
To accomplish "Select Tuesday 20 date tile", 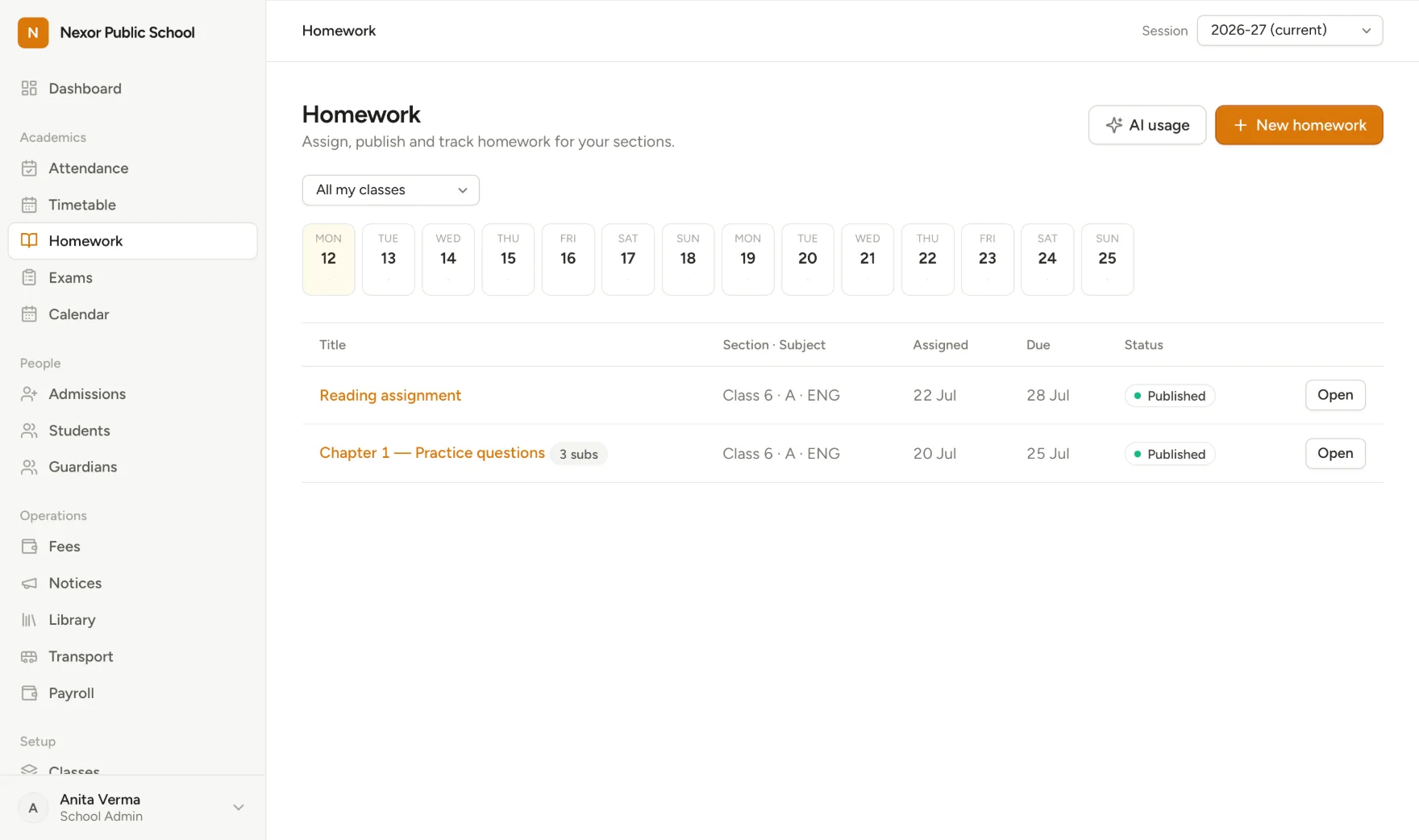I will pos(808,260).
